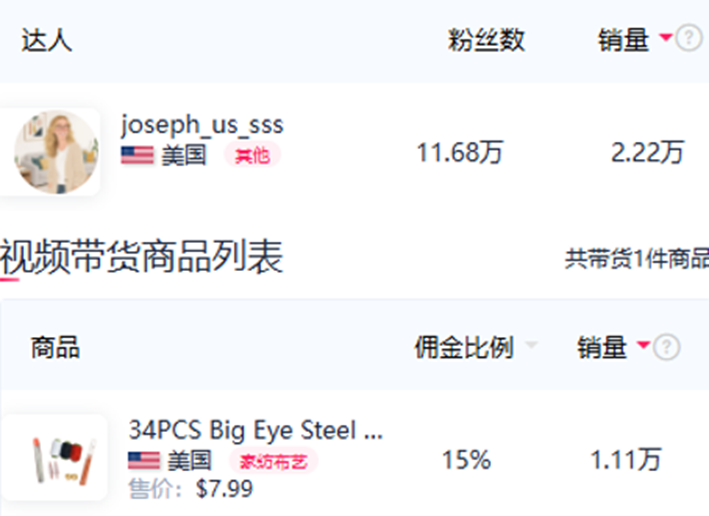Sort products by 销量 red arrow

coord(643,346)
